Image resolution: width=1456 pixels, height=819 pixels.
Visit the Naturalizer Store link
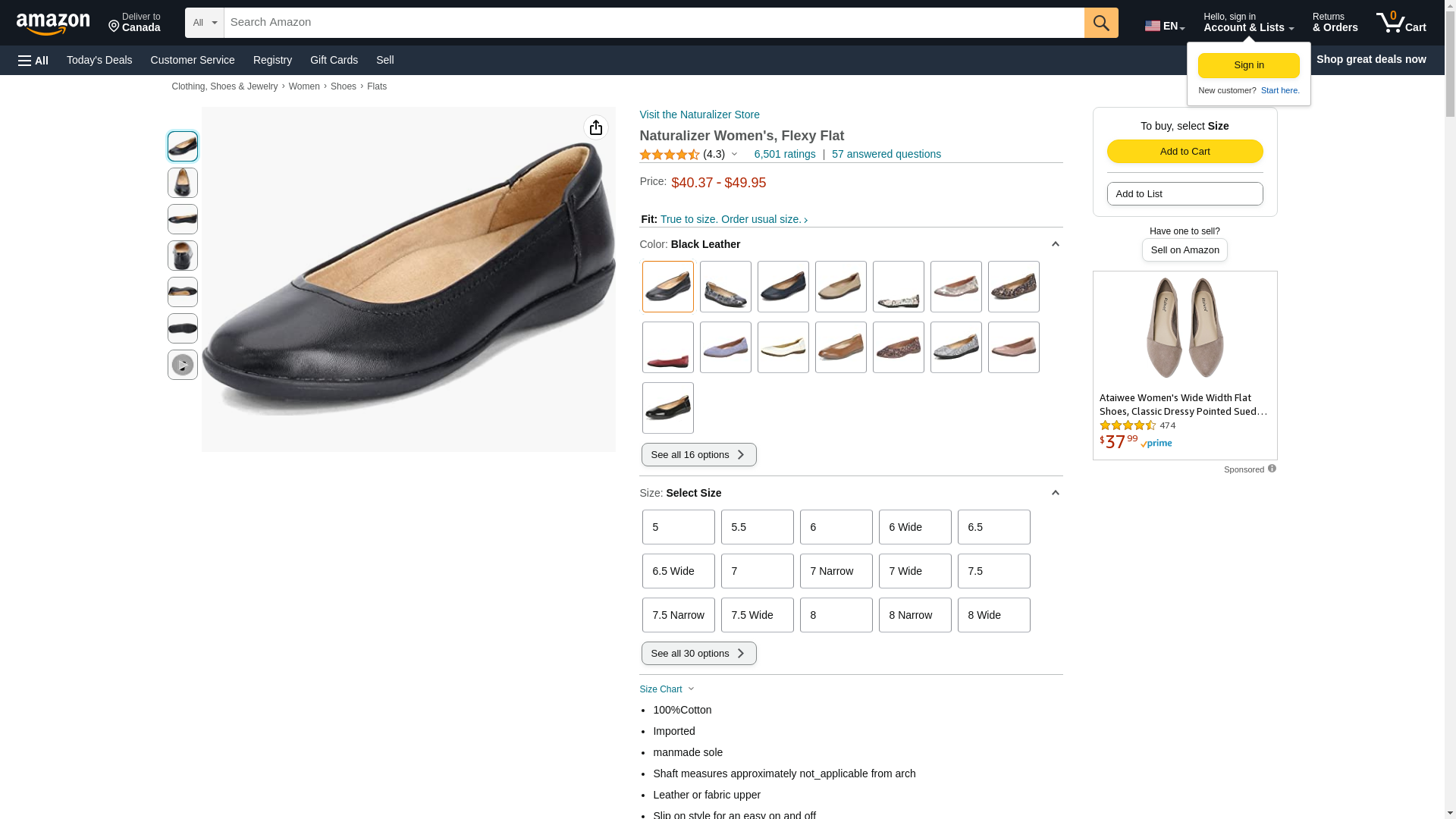(700, 115)
